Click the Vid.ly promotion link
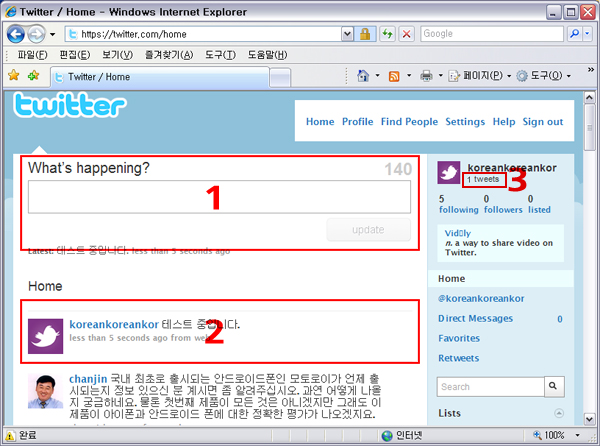Screen dimensions: 600x446 [458, 233]
